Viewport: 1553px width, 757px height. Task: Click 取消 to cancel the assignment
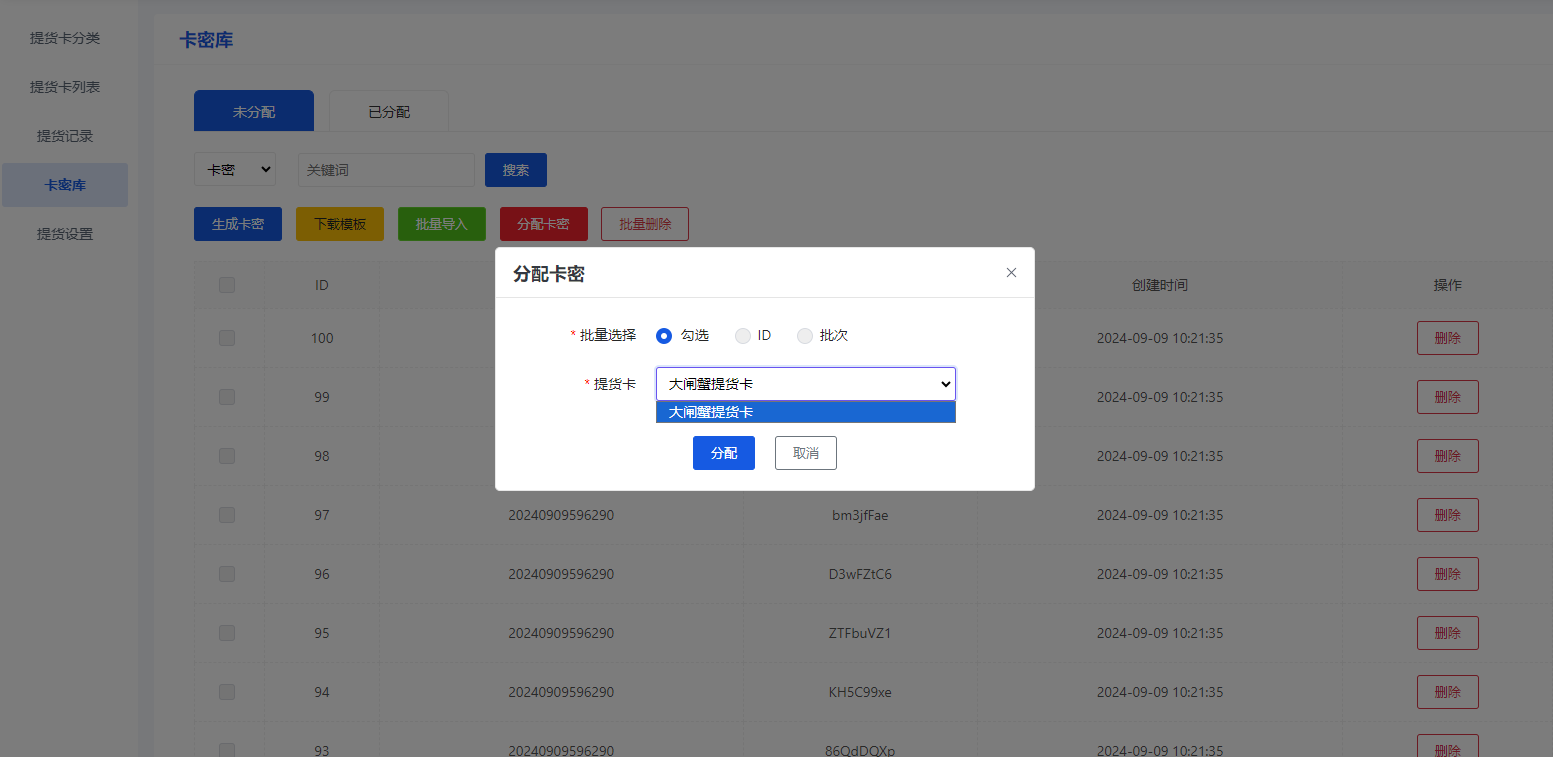[x=805, y=452]
